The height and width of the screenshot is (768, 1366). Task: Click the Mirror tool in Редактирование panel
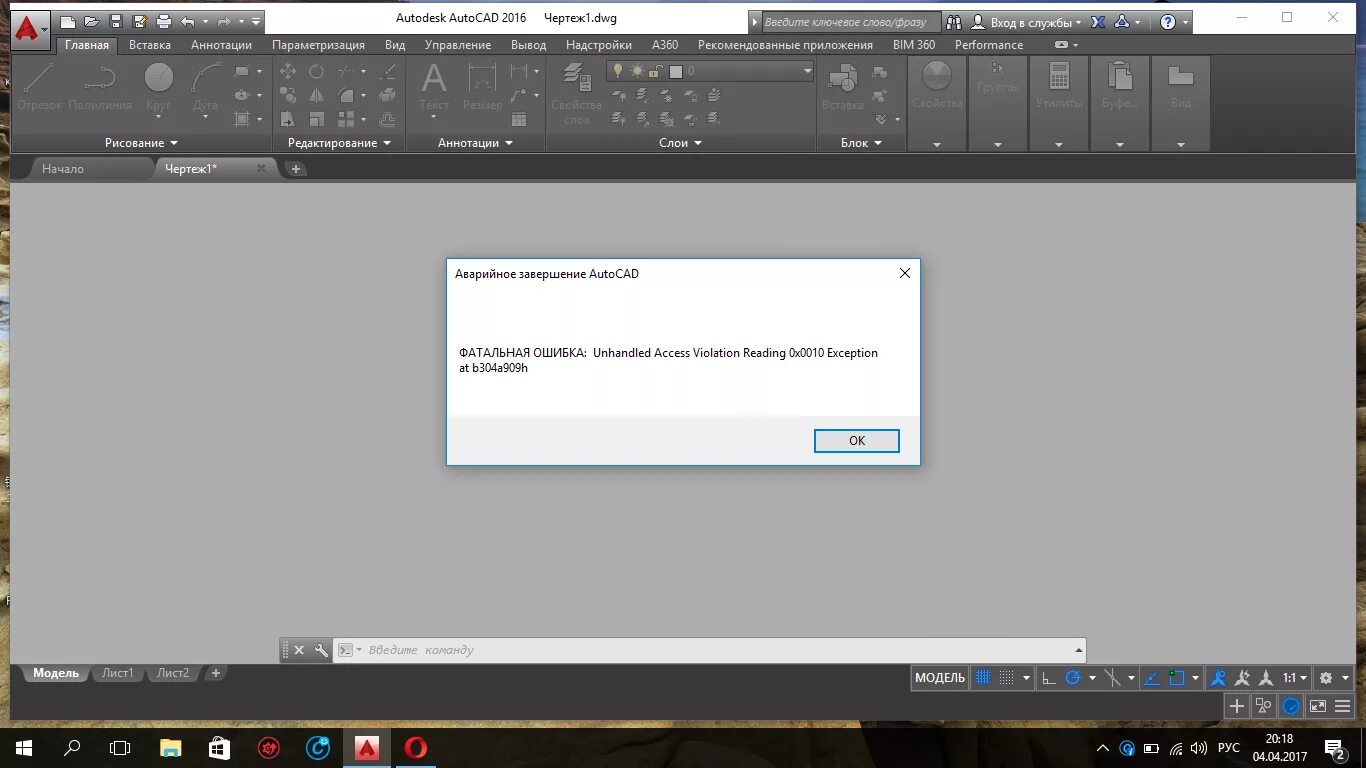coord(316,95)
